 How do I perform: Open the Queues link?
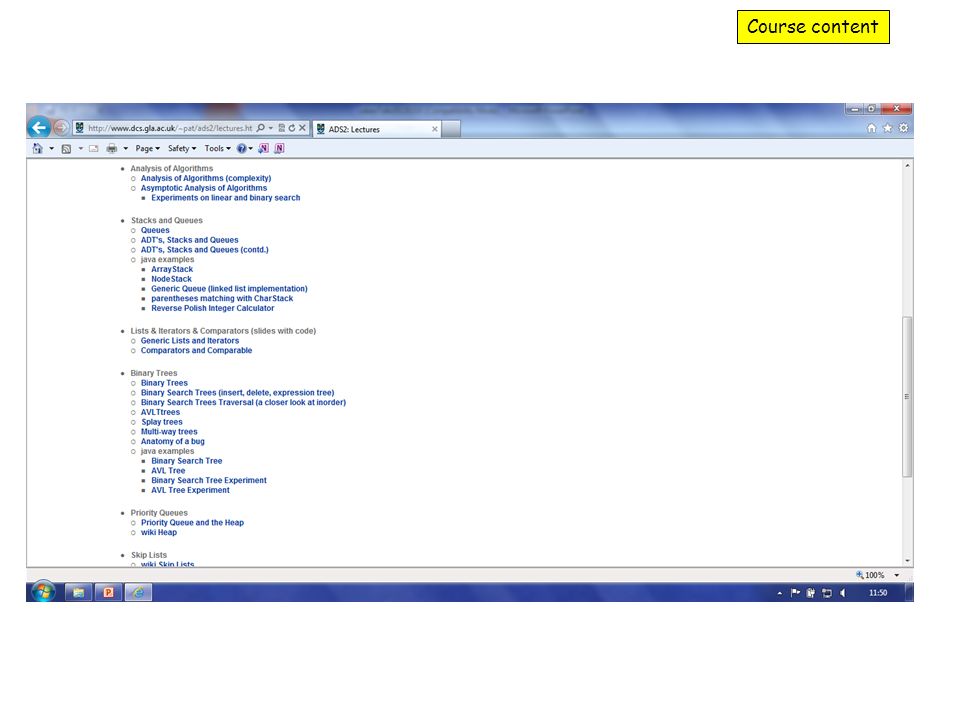[x=155, y=230]
